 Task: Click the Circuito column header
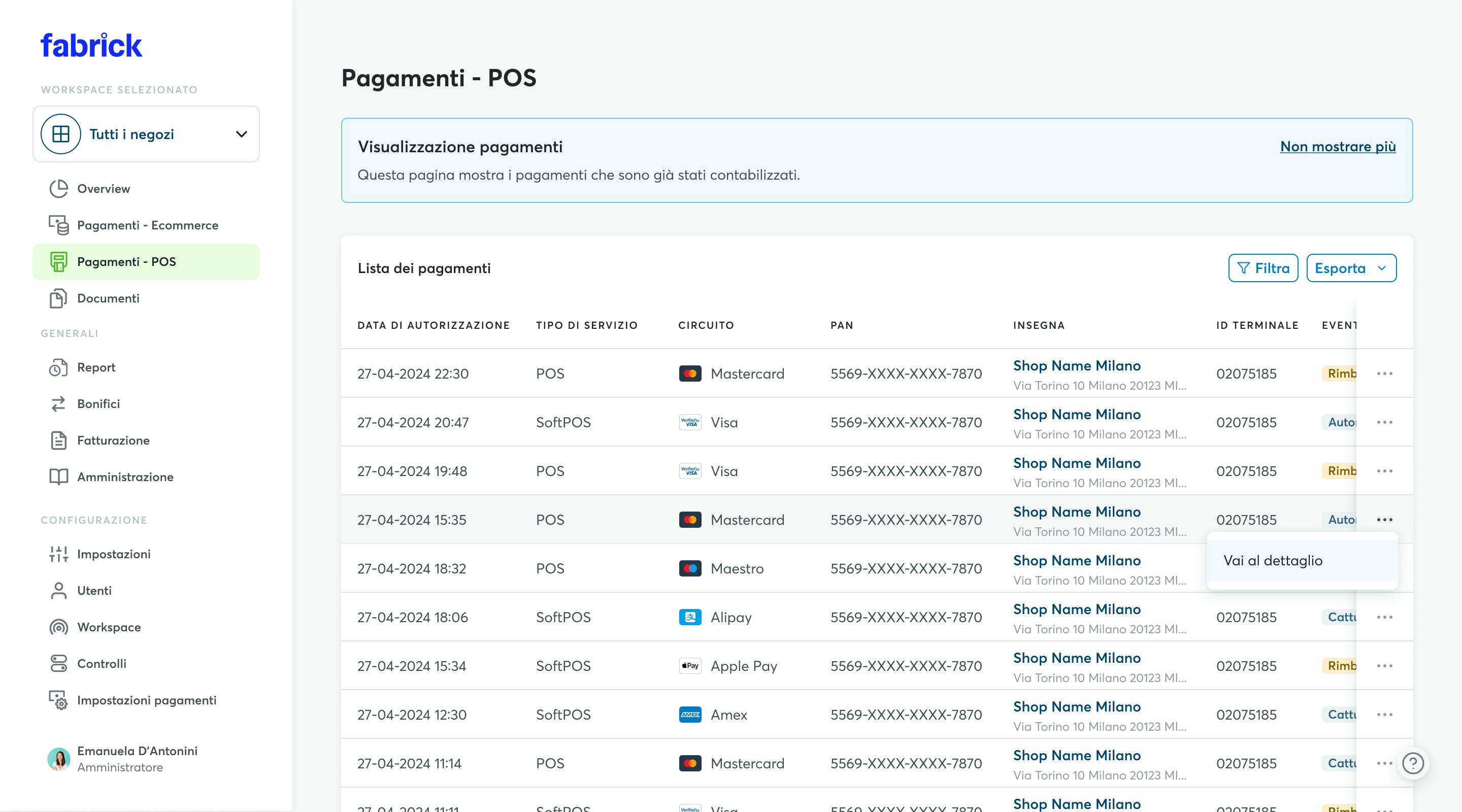[706, 326]
